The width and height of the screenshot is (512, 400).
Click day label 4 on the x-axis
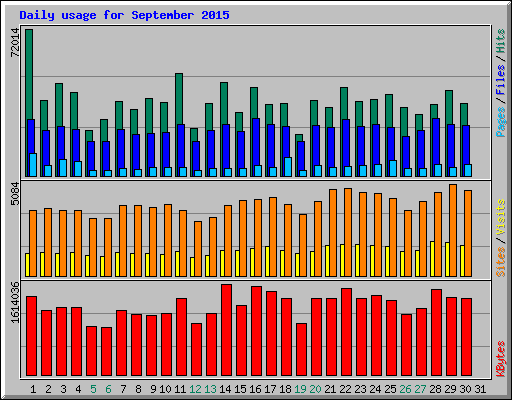(78, 389)
